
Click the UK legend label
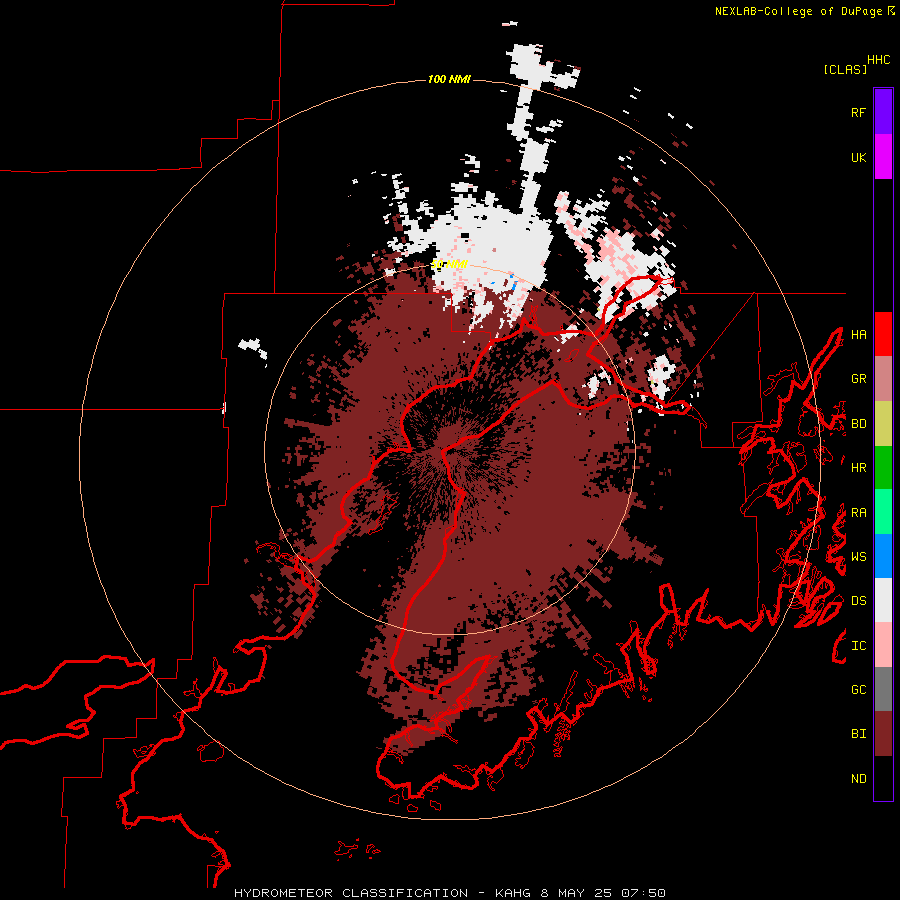pyautogui.click(x=858, y=157)
